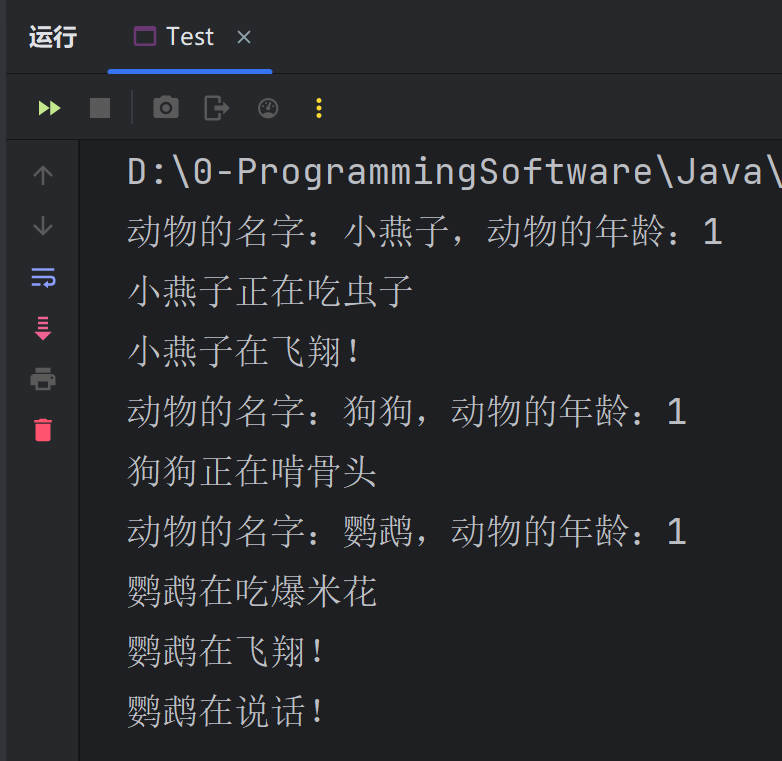Toggle scroll to end of console
The width and height of the screenshot is (782, 761).
pos(43,328)
